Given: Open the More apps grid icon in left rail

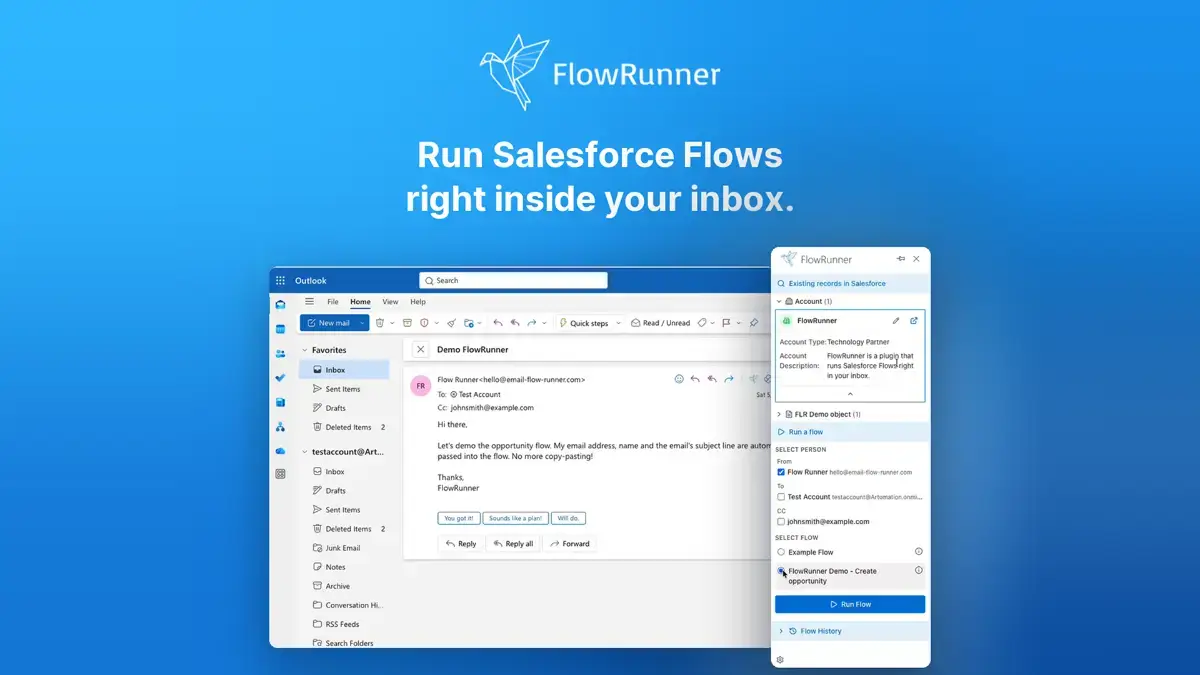Looking at the screenshot, I should tap(280, 474).
